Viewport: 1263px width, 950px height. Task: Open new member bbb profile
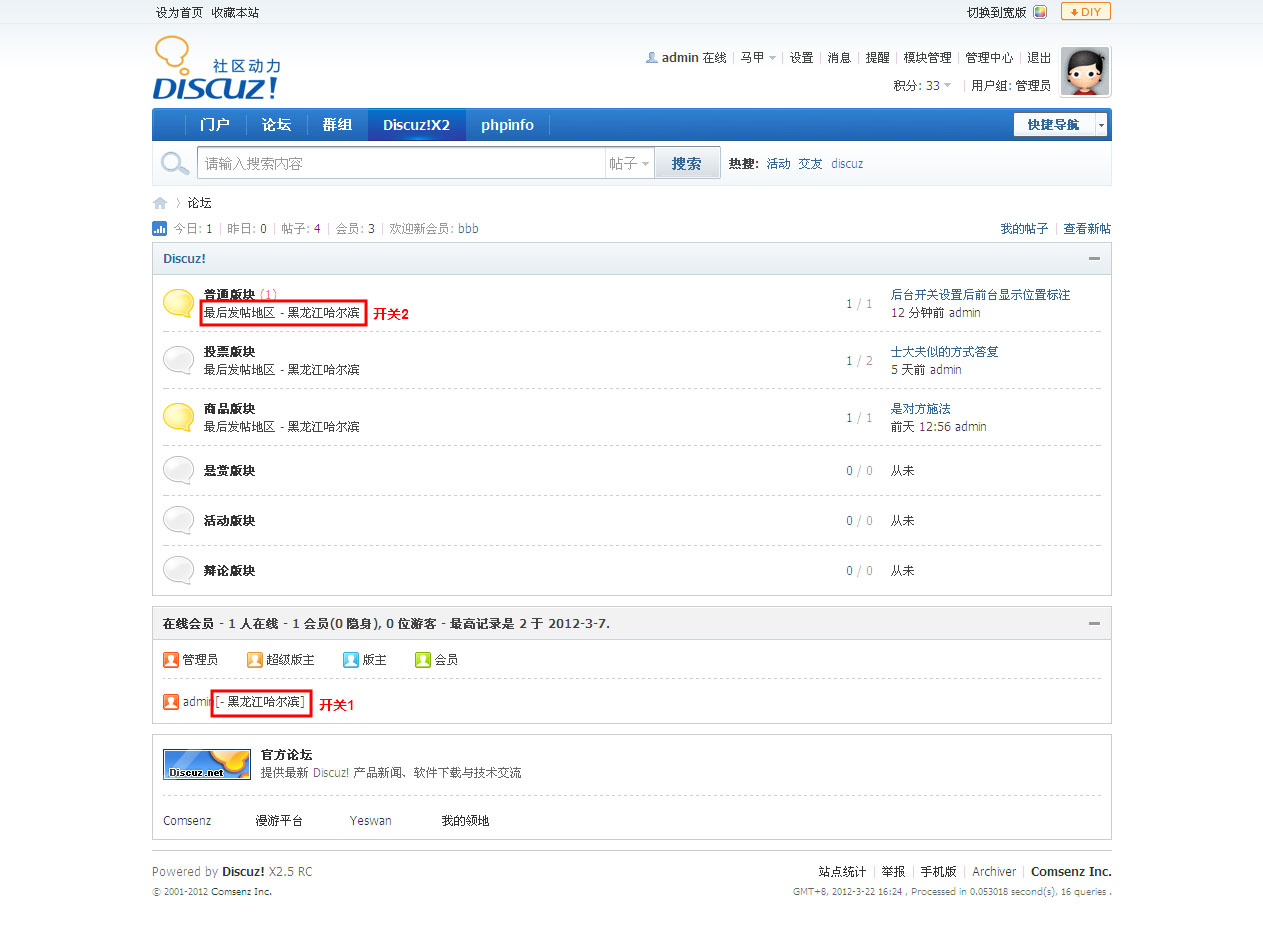tap(468, 229)
